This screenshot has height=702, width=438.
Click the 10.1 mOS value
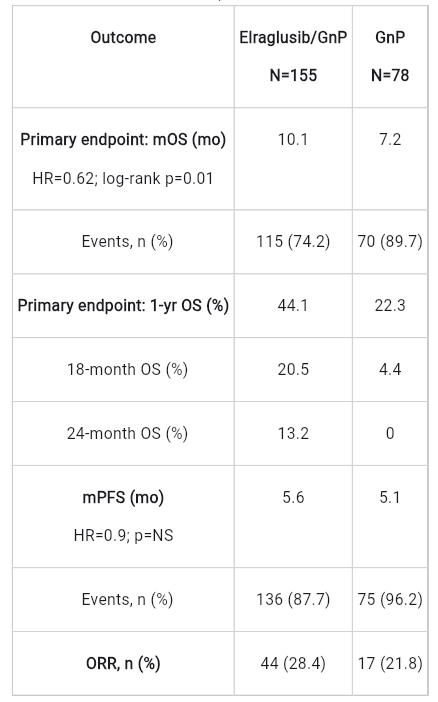pyautogui.click(x=293, y=139)
